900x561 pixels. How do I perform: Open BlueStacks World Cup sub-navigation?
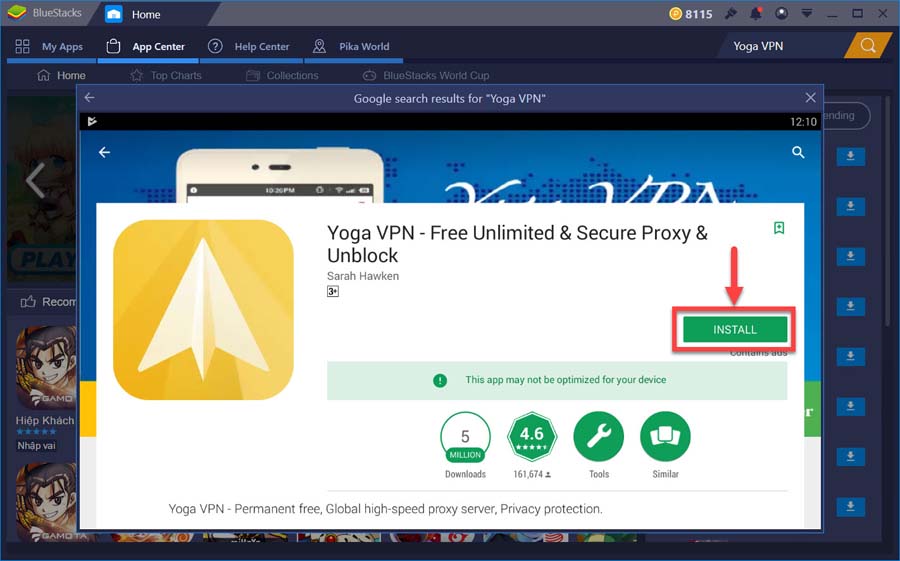click(x=426, y=75)
